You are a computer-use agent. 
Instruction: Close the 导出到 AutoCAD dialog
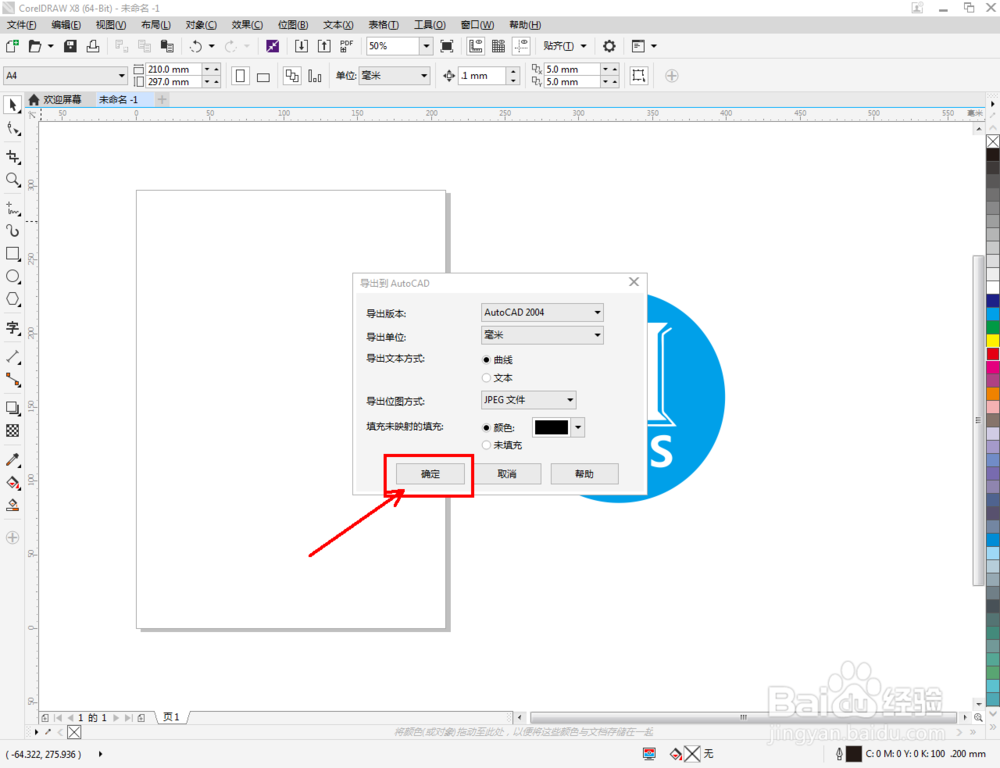pos(634,282)
